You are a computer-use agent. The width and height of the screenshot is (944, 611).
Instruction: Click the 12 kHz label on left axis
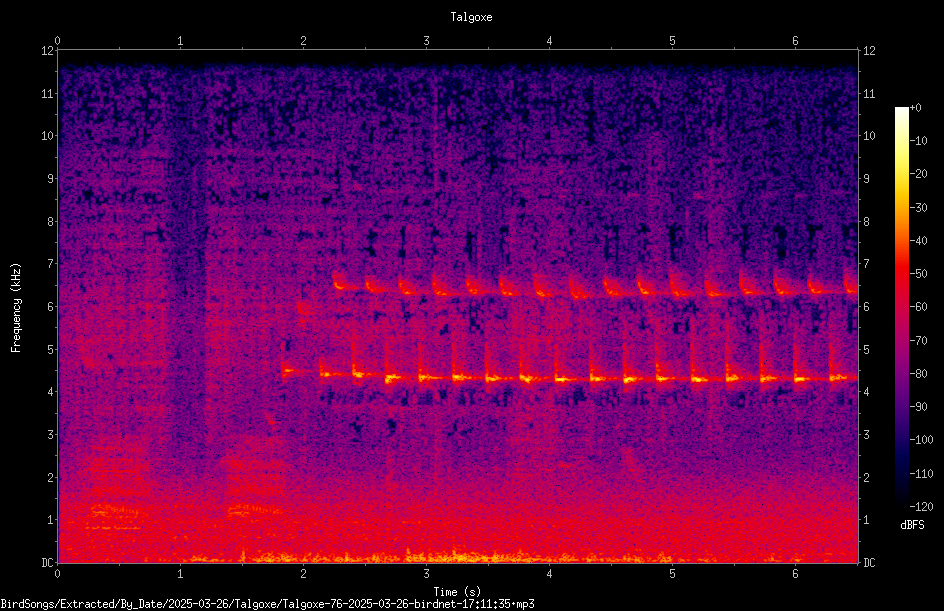pos(48,51)
